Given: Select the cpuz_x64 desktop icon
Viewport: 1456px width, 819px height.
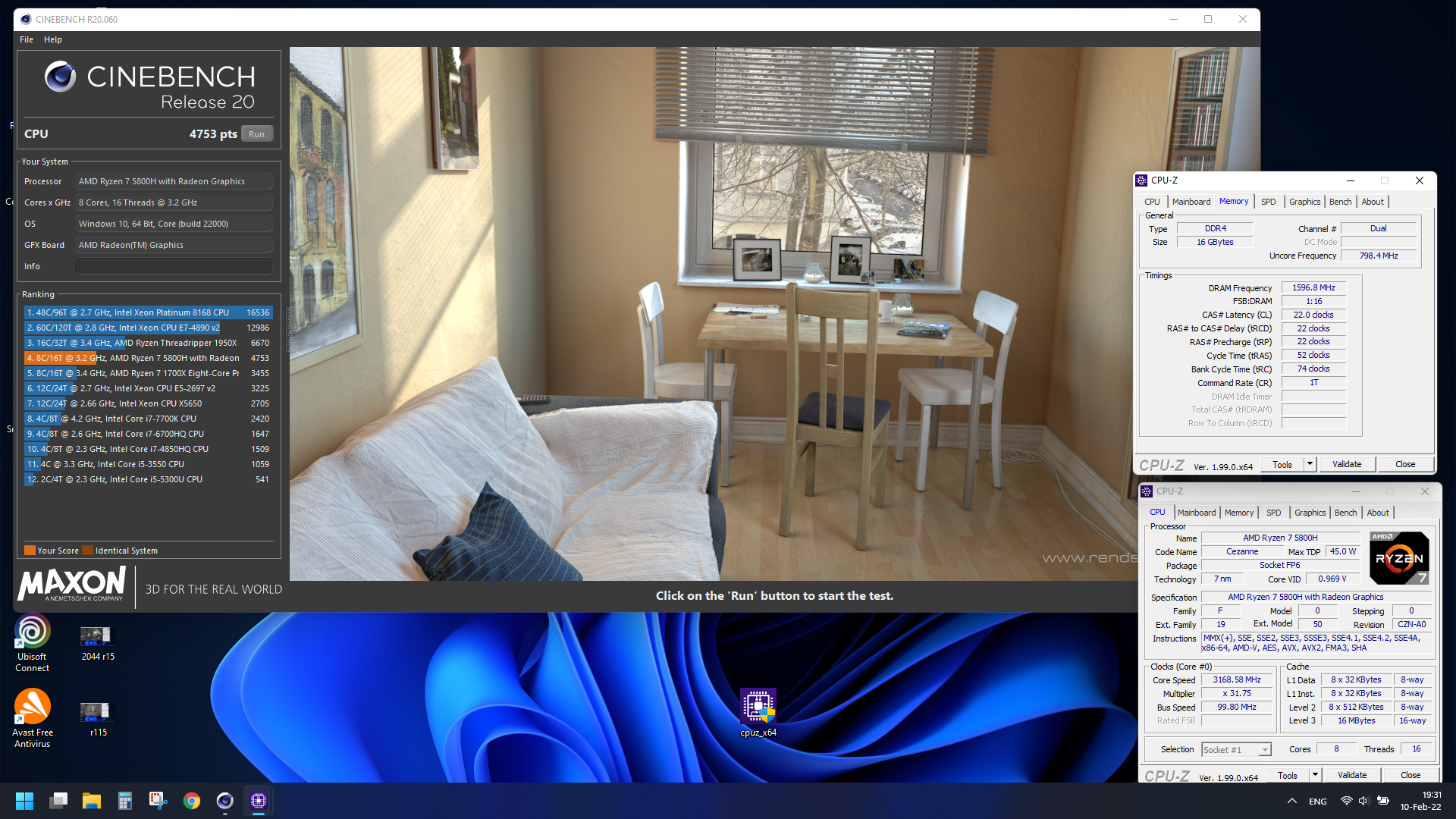Looking at the screenshot, I should (758, 713).
